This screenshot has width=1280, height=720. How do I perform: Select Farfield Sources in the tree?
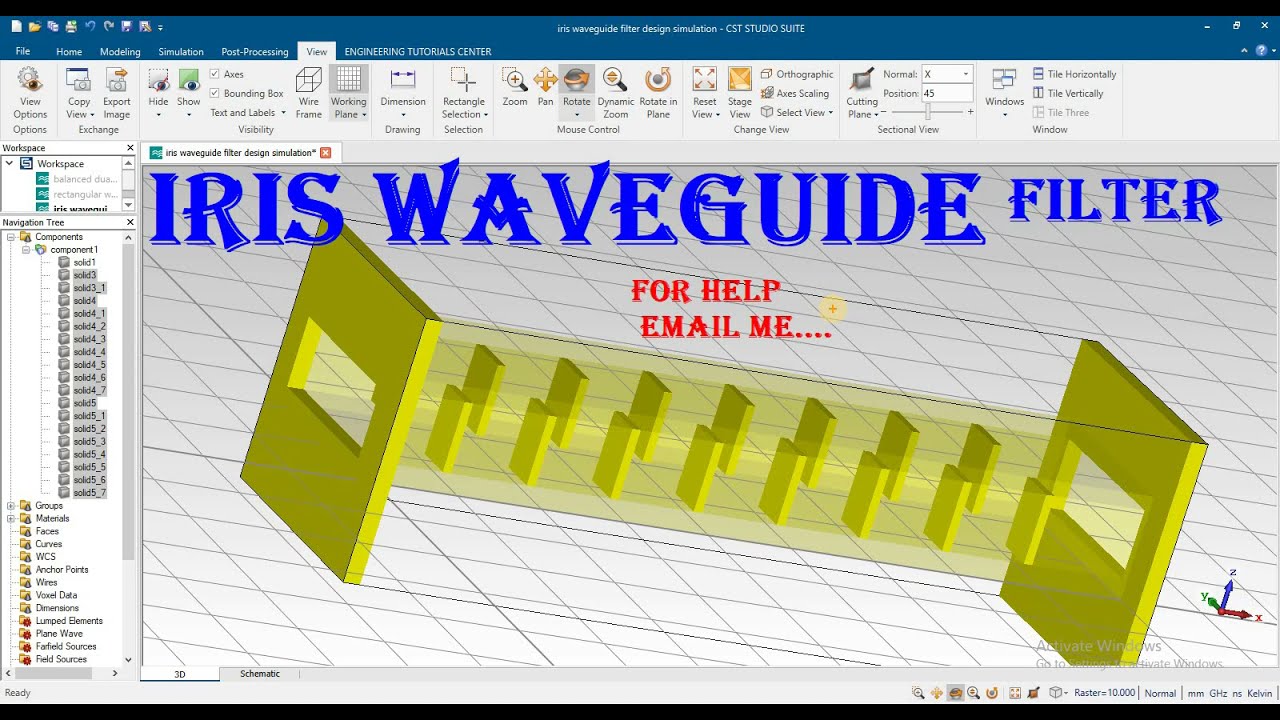click(66, 647)
